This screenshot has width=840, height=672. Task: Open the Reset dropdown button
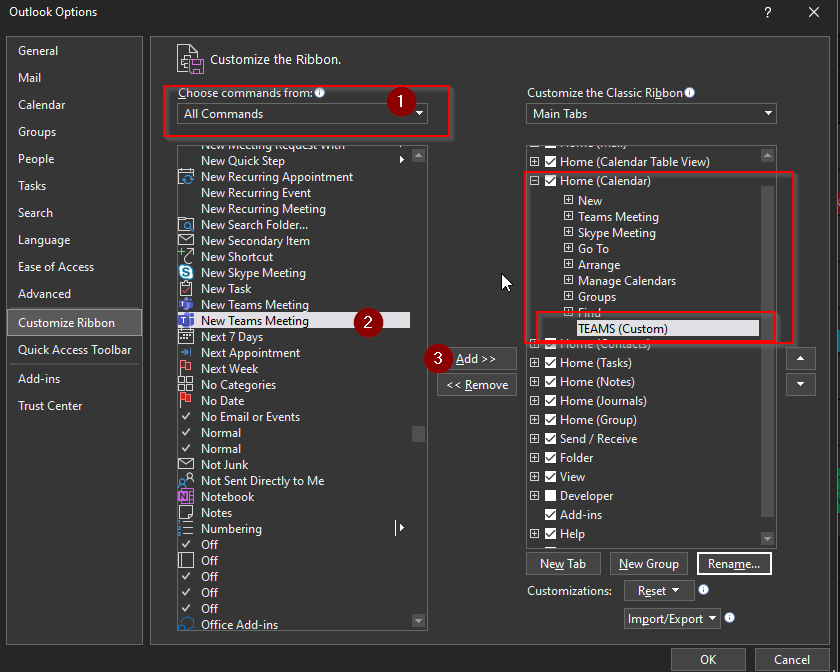(659, 591)
